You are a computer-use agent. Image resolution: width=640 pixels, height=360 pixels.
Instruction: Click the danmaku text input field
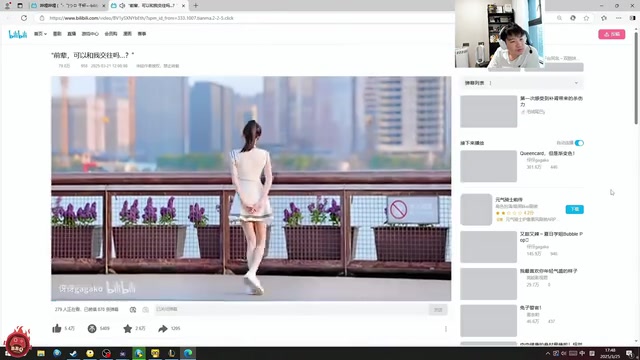291,309
